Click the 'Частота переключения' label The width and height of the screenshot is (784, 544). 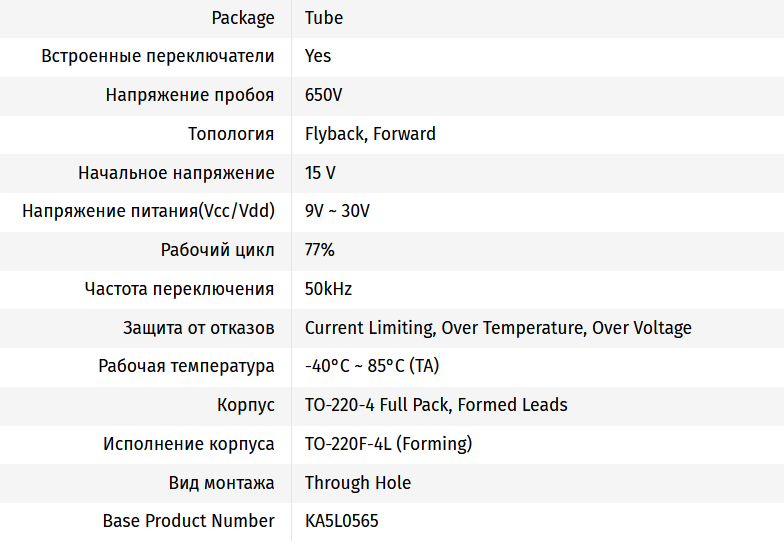pos(179,289)
